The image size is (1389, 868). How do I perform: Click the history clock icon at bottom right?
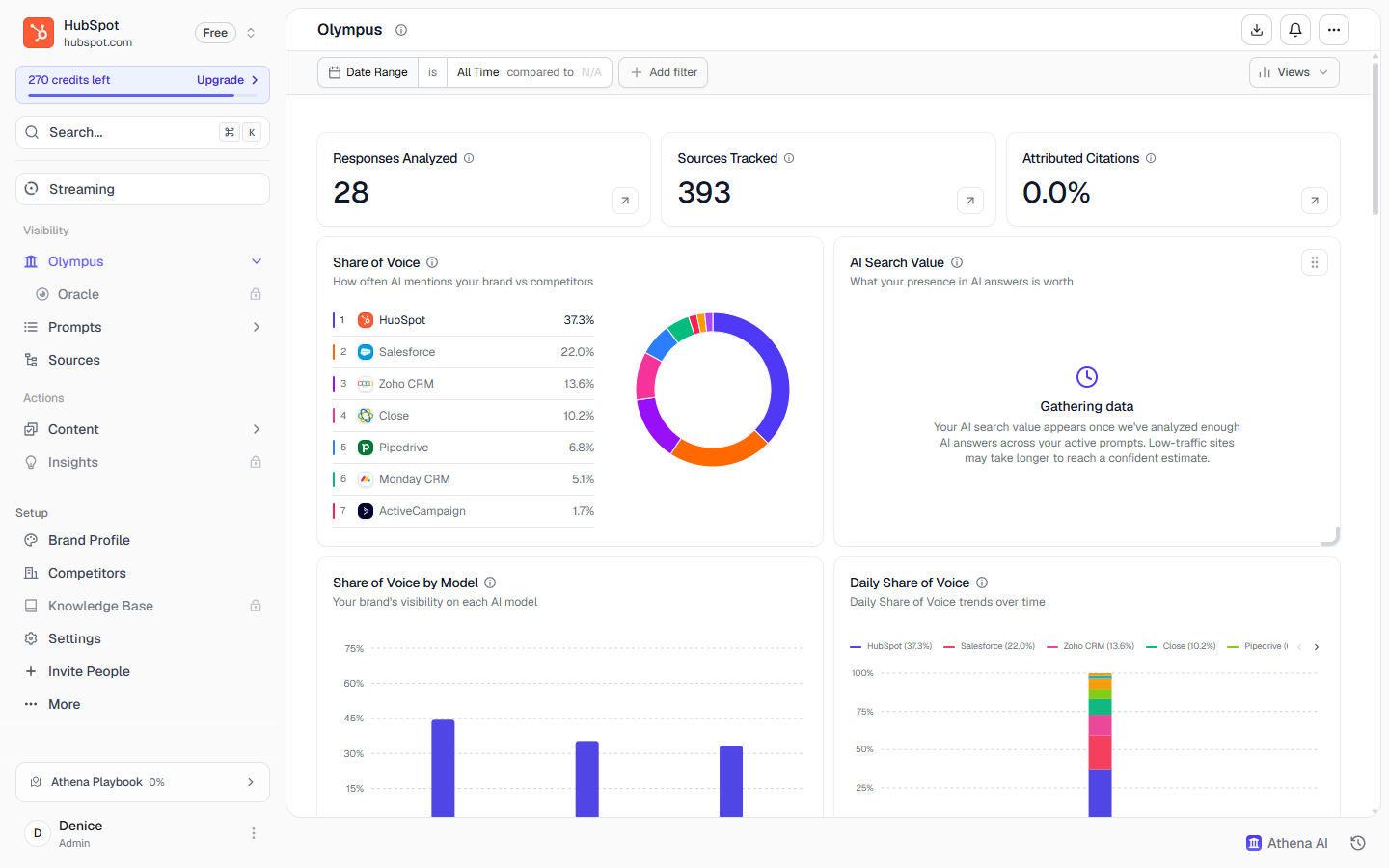click(x=1358, y=843)
